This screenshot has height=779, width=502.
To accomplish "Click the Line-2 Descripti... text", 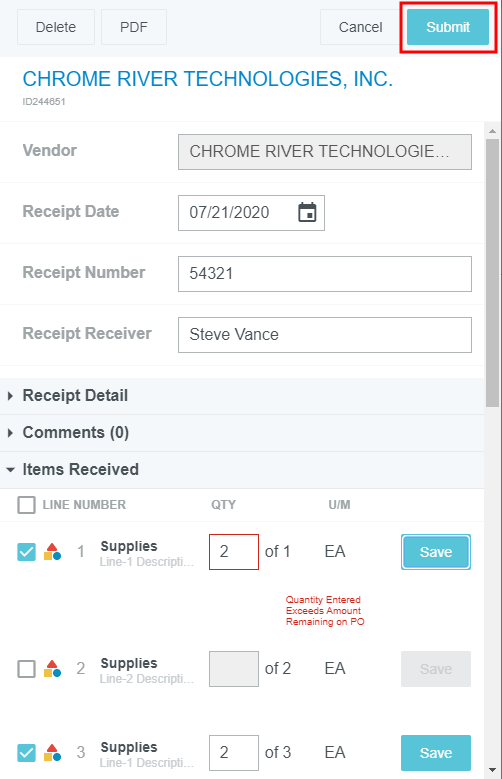I will pos(147,679).
